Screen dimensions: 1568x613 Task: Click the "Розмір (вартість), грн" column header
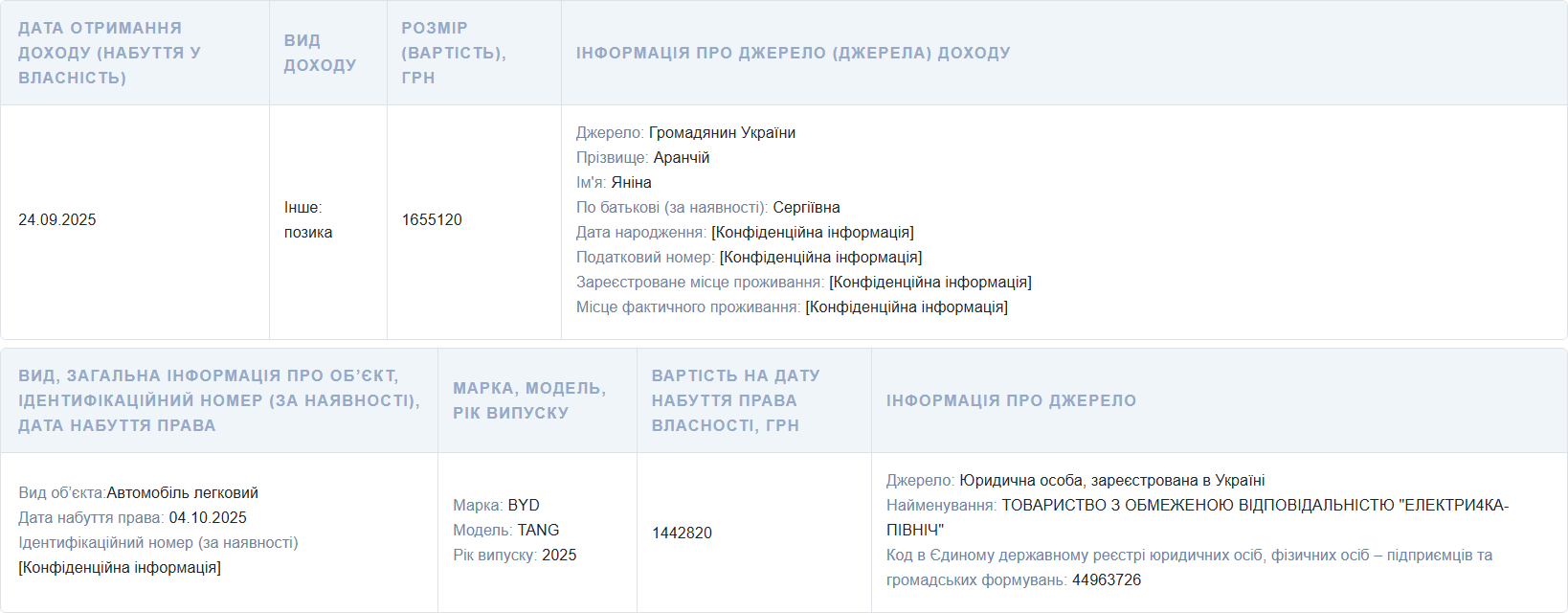click(x=453, y=53)
